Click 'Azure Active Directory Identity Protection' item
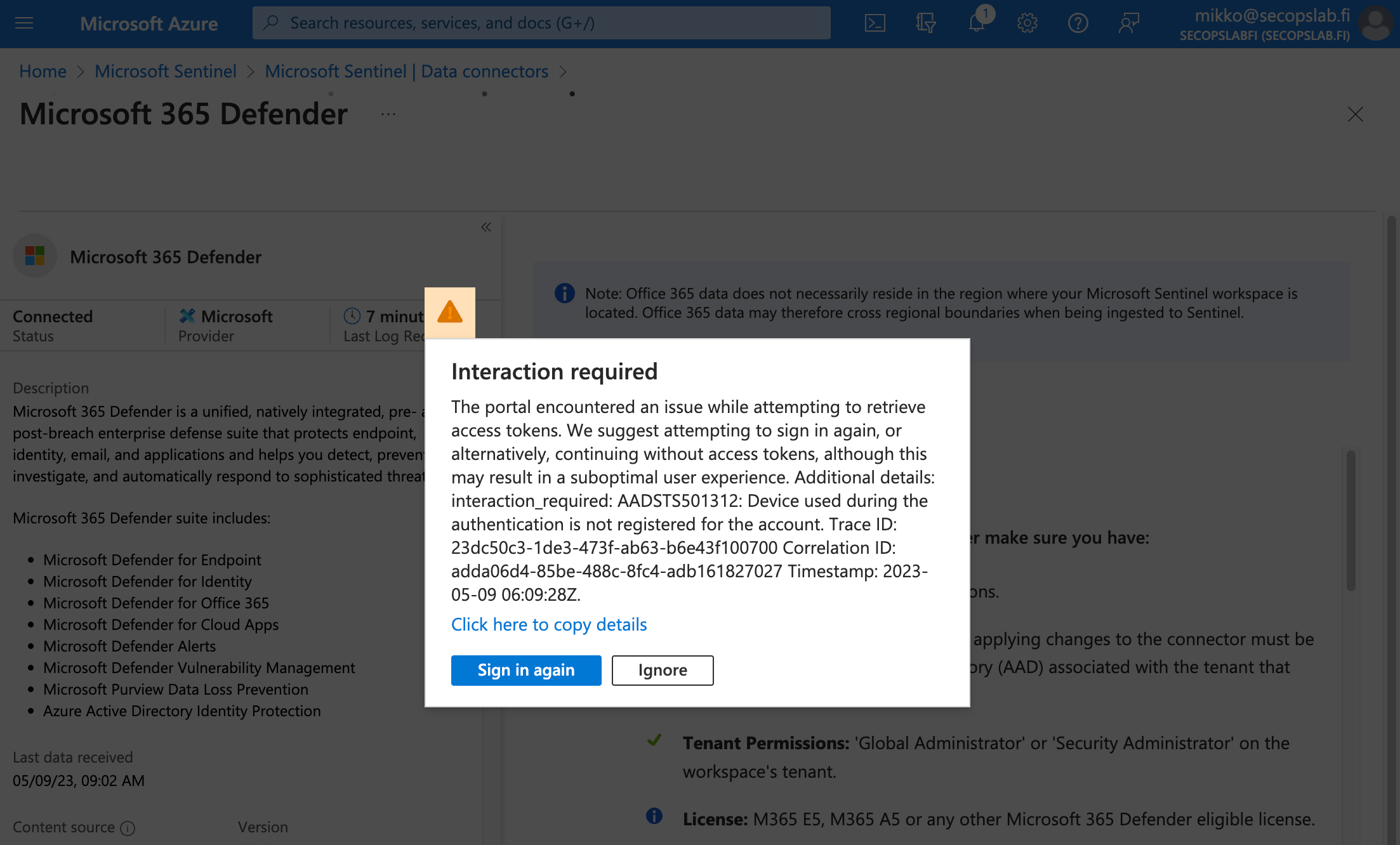This screenshot has width=1400, height=845. (182, 711)
